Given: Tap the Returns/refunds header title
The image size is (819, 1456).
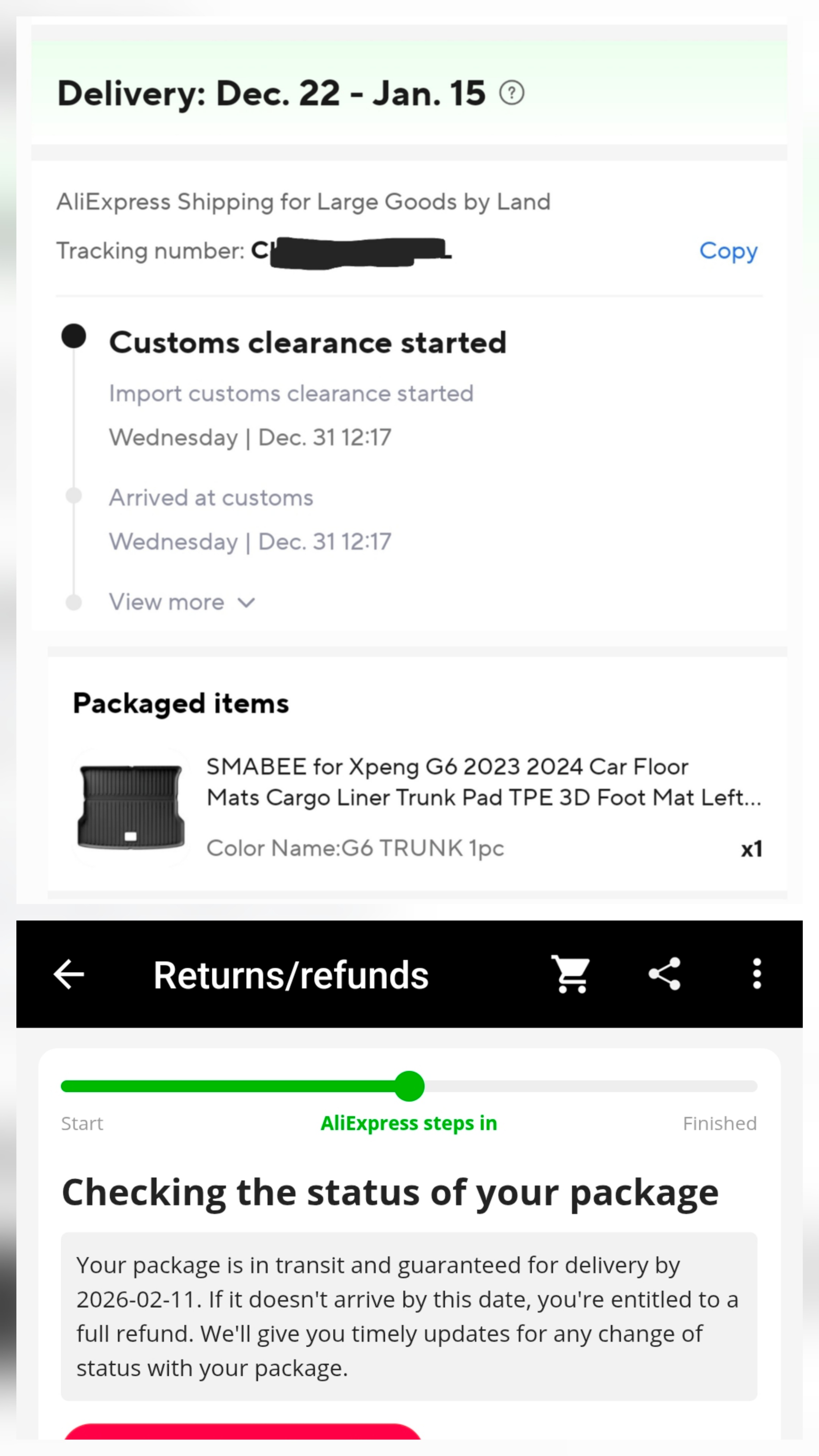Looking at the screenshot, I should pos(290,975).
